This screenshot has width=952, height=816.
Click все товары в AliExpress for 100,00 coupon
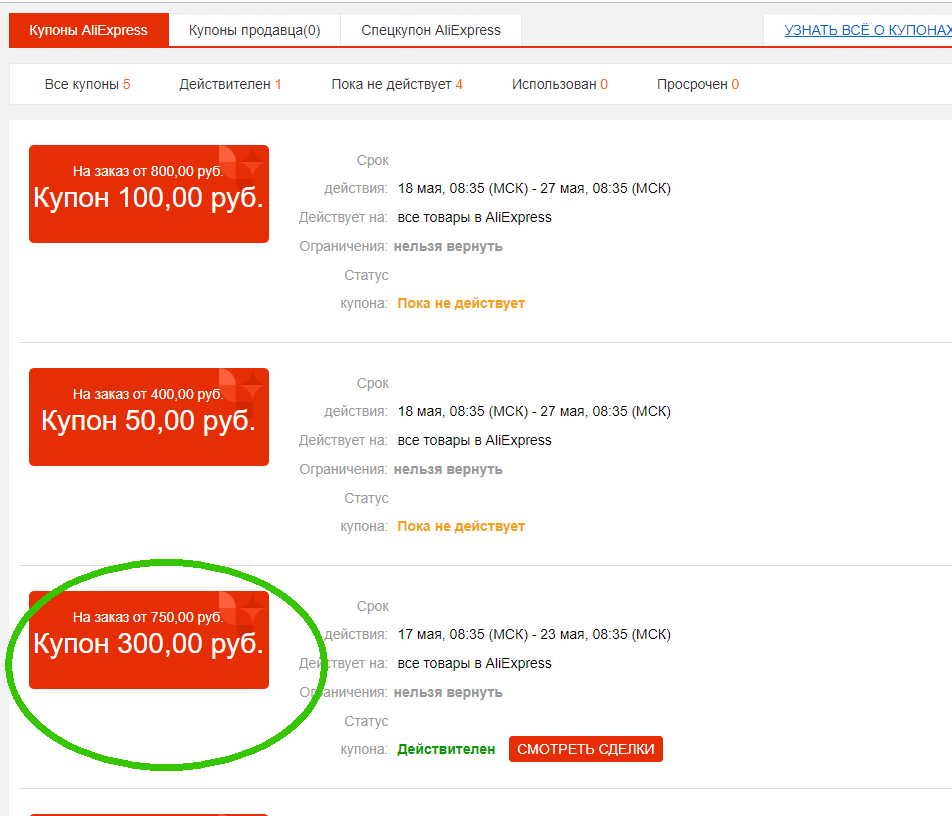pyautogui.click(x=475, y=217)
